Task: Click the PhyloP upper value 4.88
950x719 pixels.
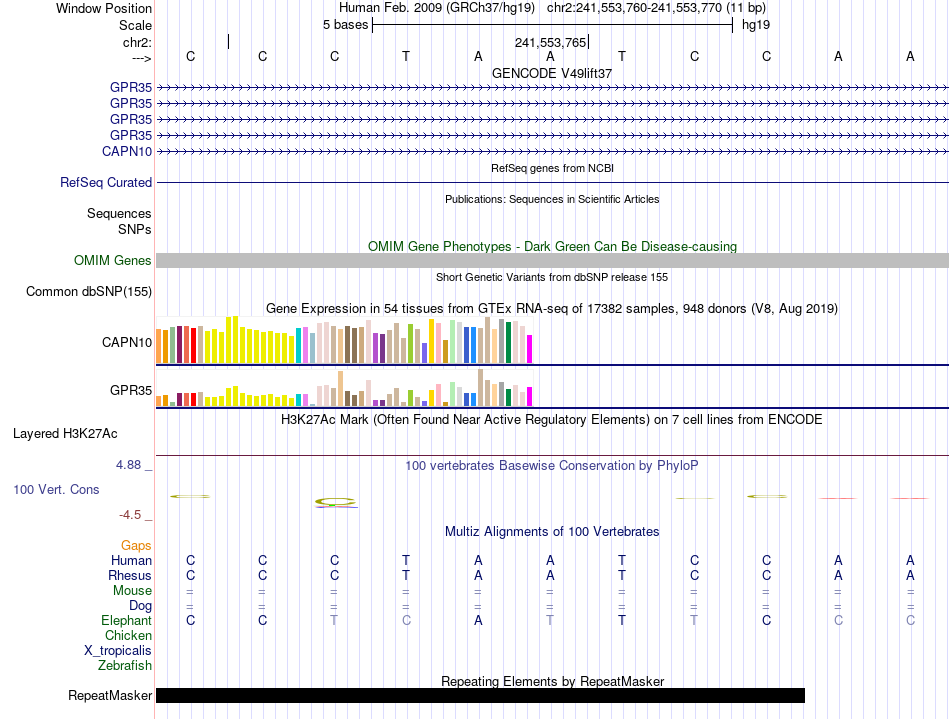Action: pos(128,465)
